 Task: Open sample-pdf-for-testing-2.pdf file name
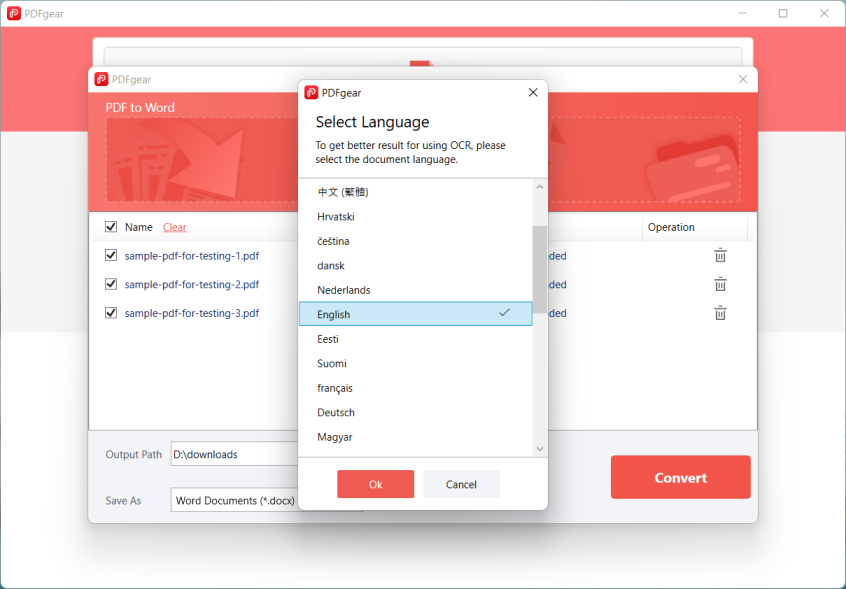click(x=192, y=284)
